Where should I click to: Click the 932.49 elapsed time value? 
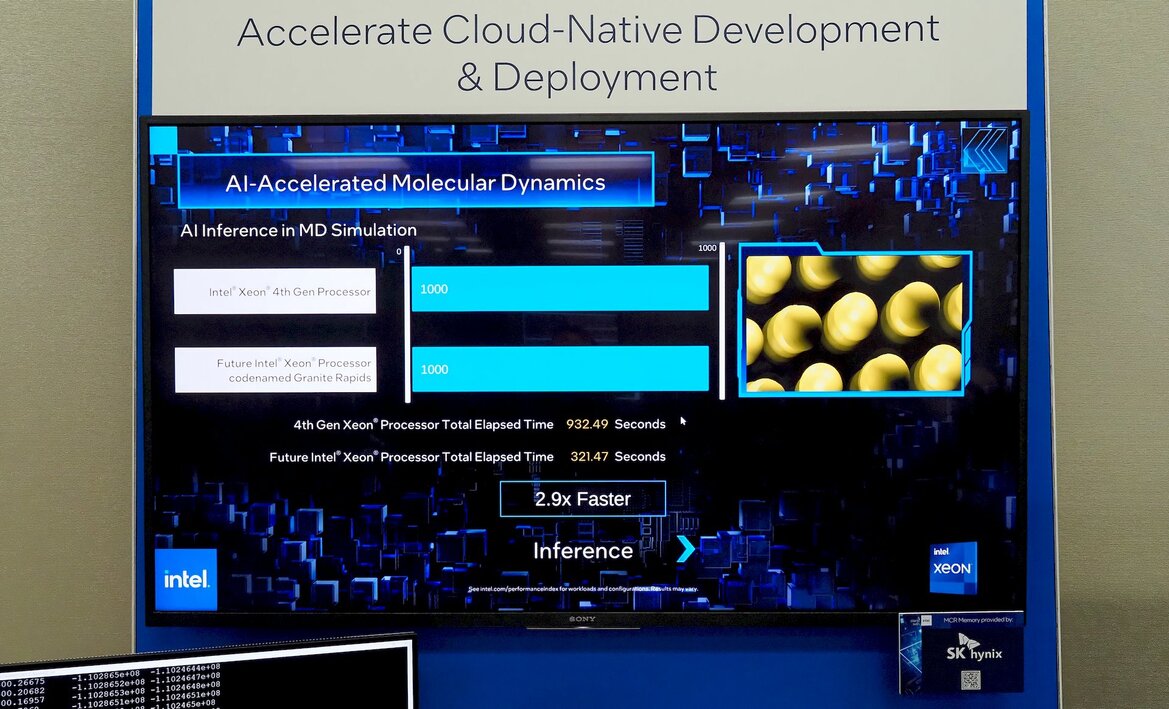[x=587, y=424]
